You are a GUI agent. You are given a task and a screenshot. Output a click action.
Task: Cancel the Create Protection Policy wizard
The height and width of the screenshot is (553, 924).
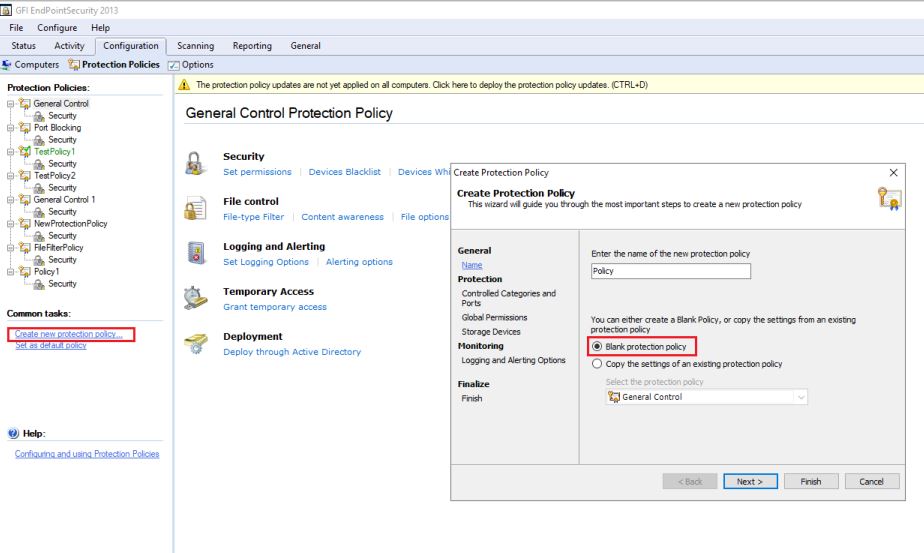[x=872, y=481]
